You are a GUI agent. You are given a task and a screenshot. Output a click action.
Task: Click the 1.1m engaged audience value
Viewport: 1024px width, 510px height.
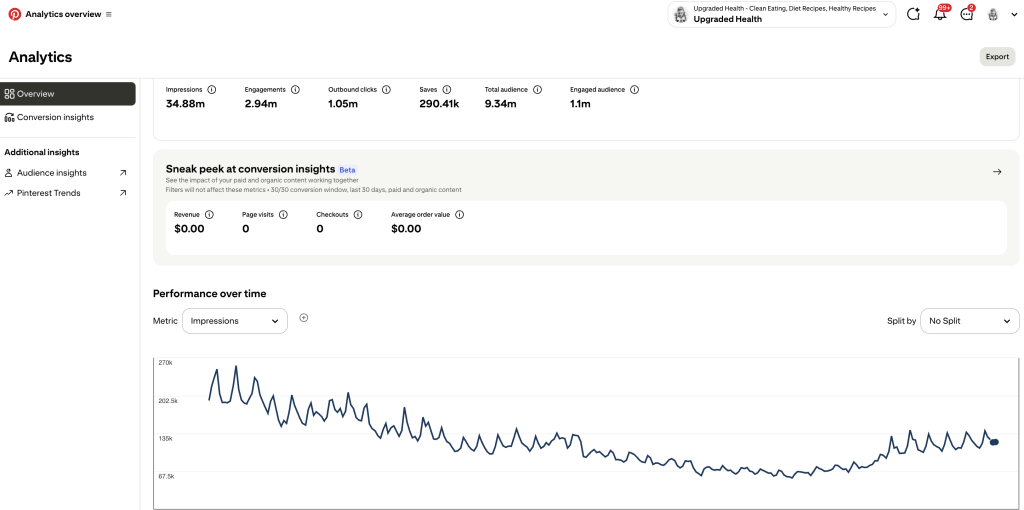(581, 103)
